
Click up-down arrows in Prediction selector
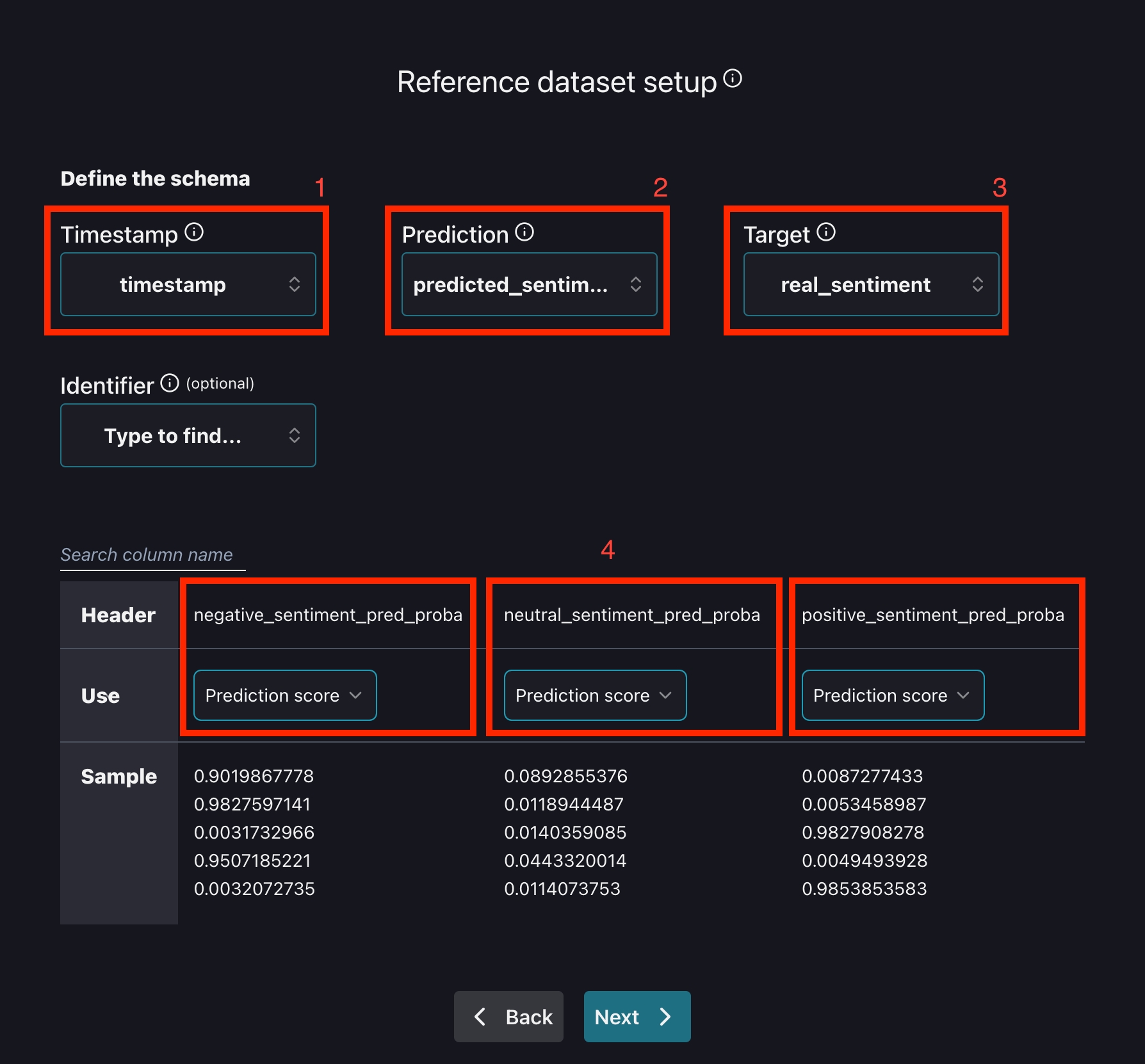[636, 284]
